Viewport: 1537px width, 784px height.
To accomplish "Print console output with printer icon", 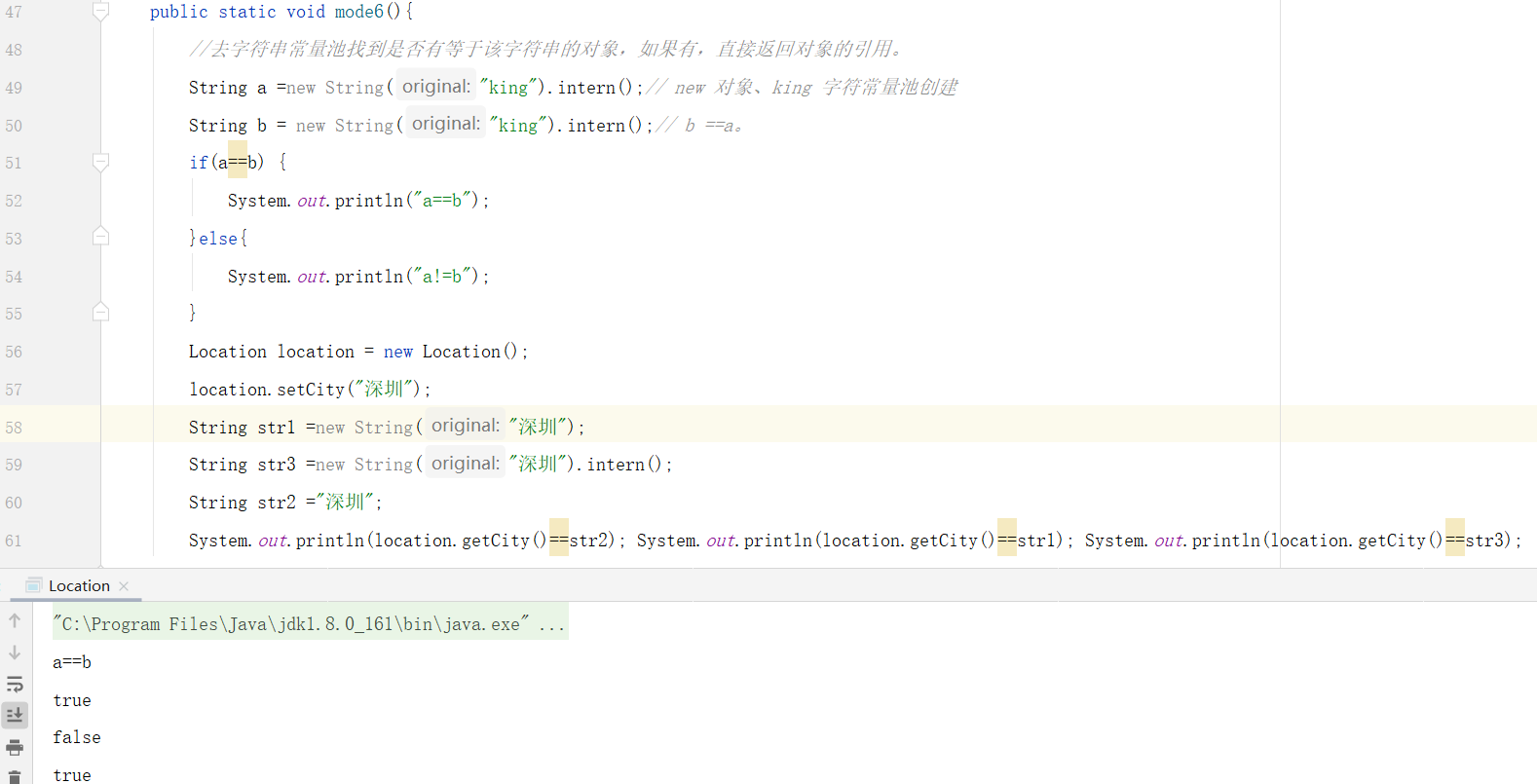I will pyautogui.click(x=15, y=747).
